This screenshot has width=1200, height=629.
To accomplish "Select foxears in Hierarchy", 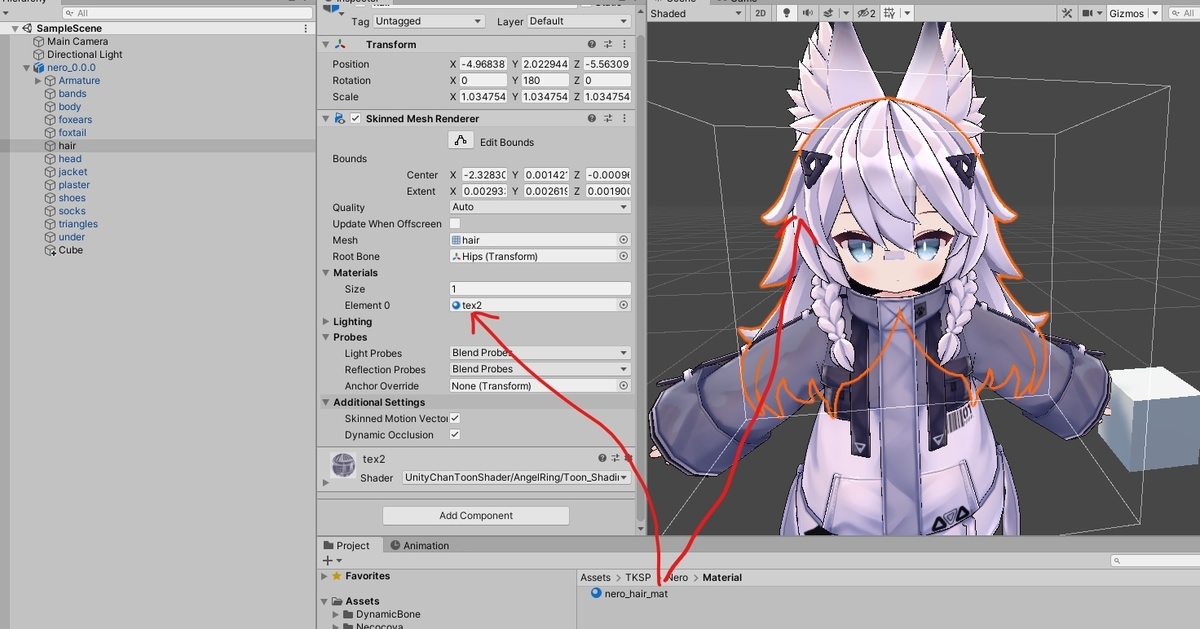I will pos(75,120).
